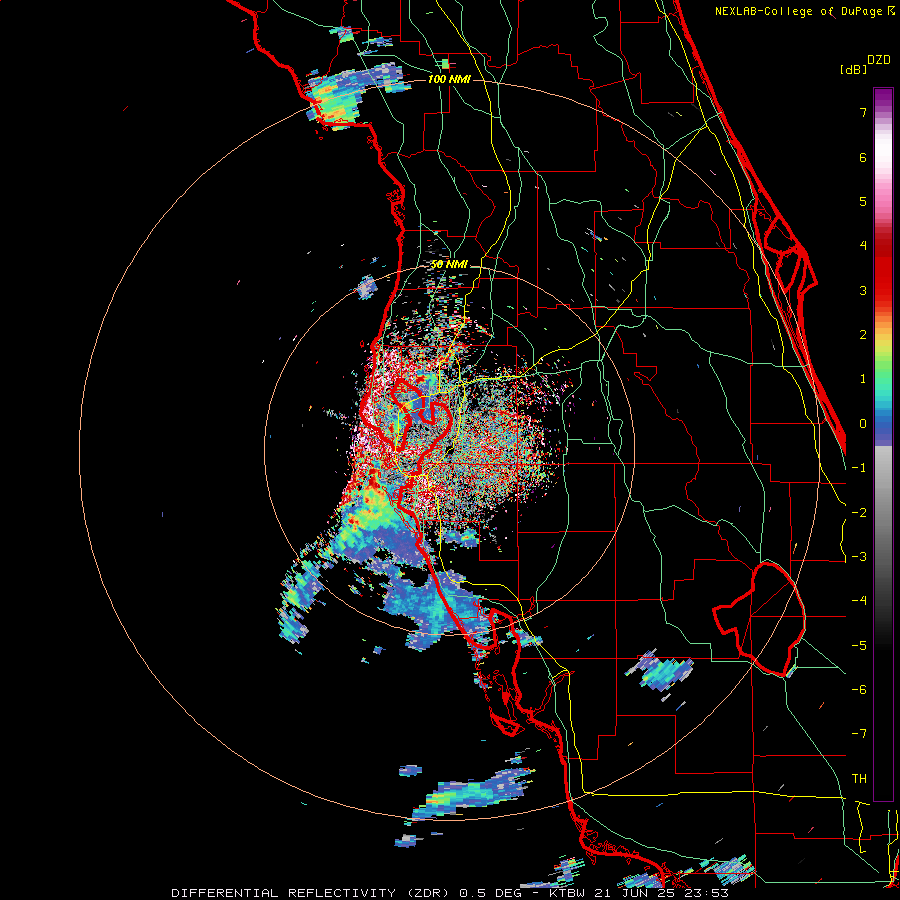Click the 21 JUN 25 date text

pos(635,893)
